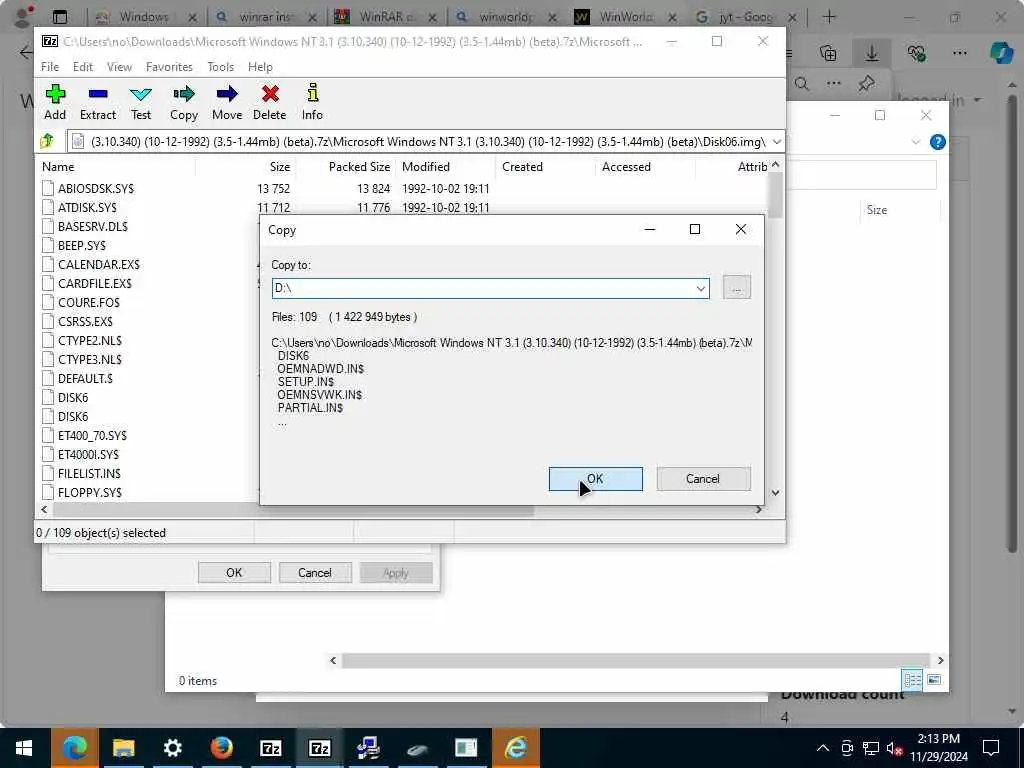1024x768 pixels.
Task: Switch Explorer to large icons view
Action: 934,680
